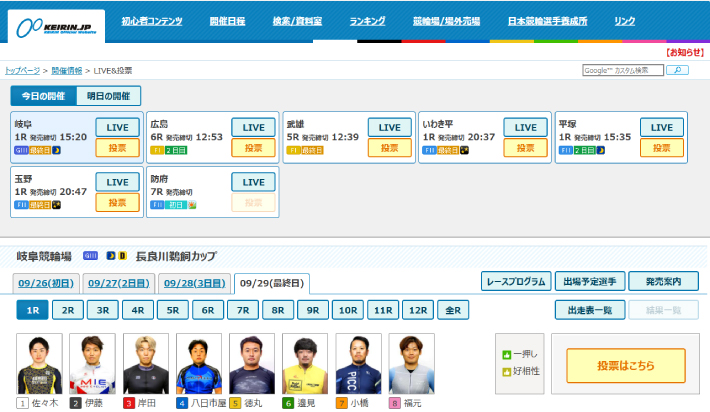Click 投票 button for いわき平

[526, 148]
